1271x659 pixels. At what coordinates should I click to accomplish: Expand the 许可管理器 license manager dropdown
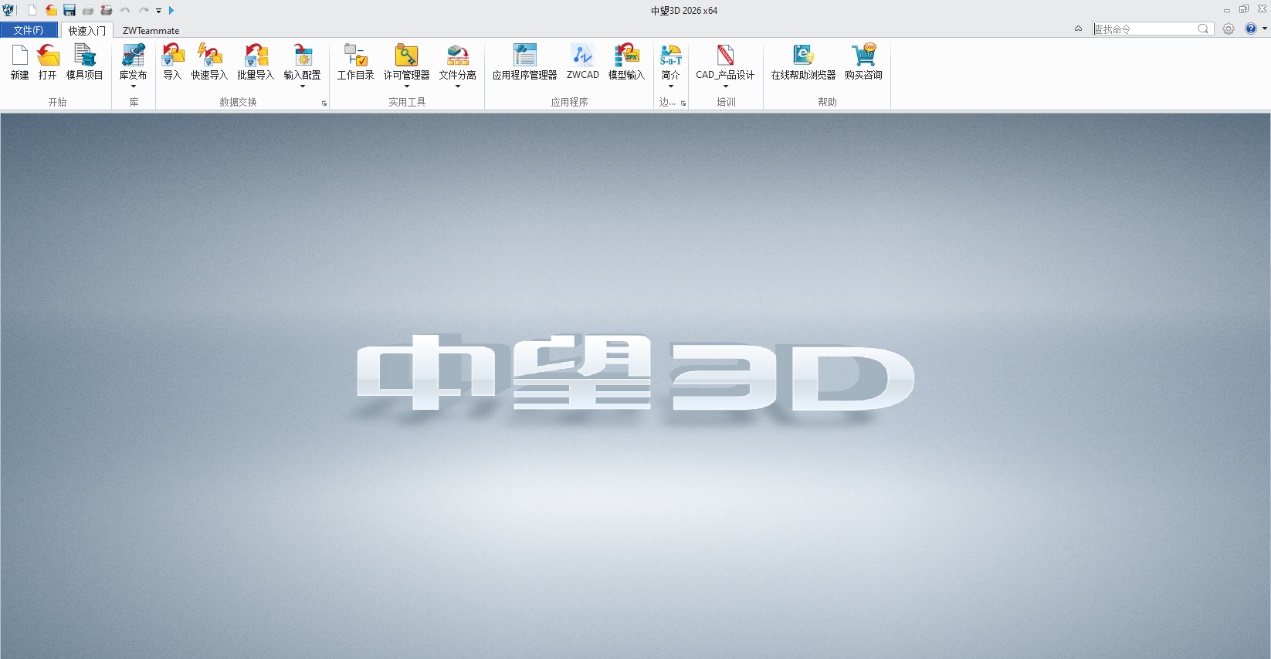point(406,87)
